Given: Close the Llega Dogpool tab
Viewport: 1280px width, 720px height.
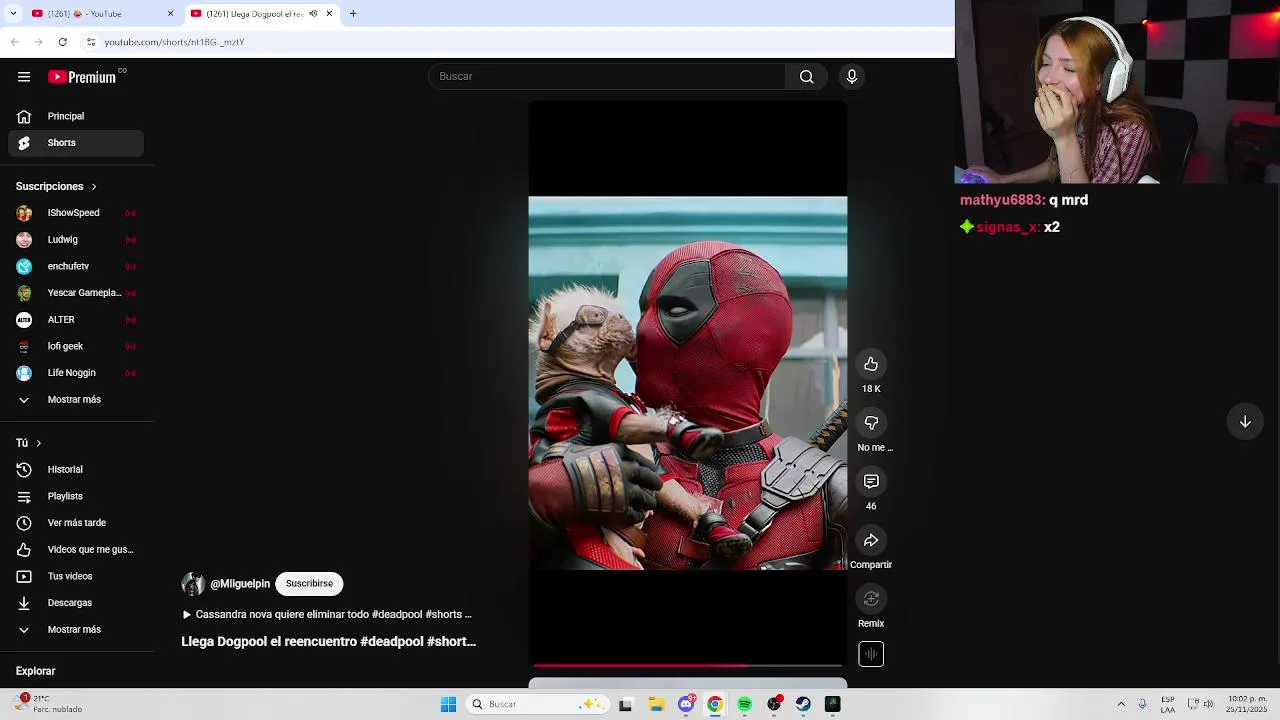Looking at the screenshot, I should 329,14.
